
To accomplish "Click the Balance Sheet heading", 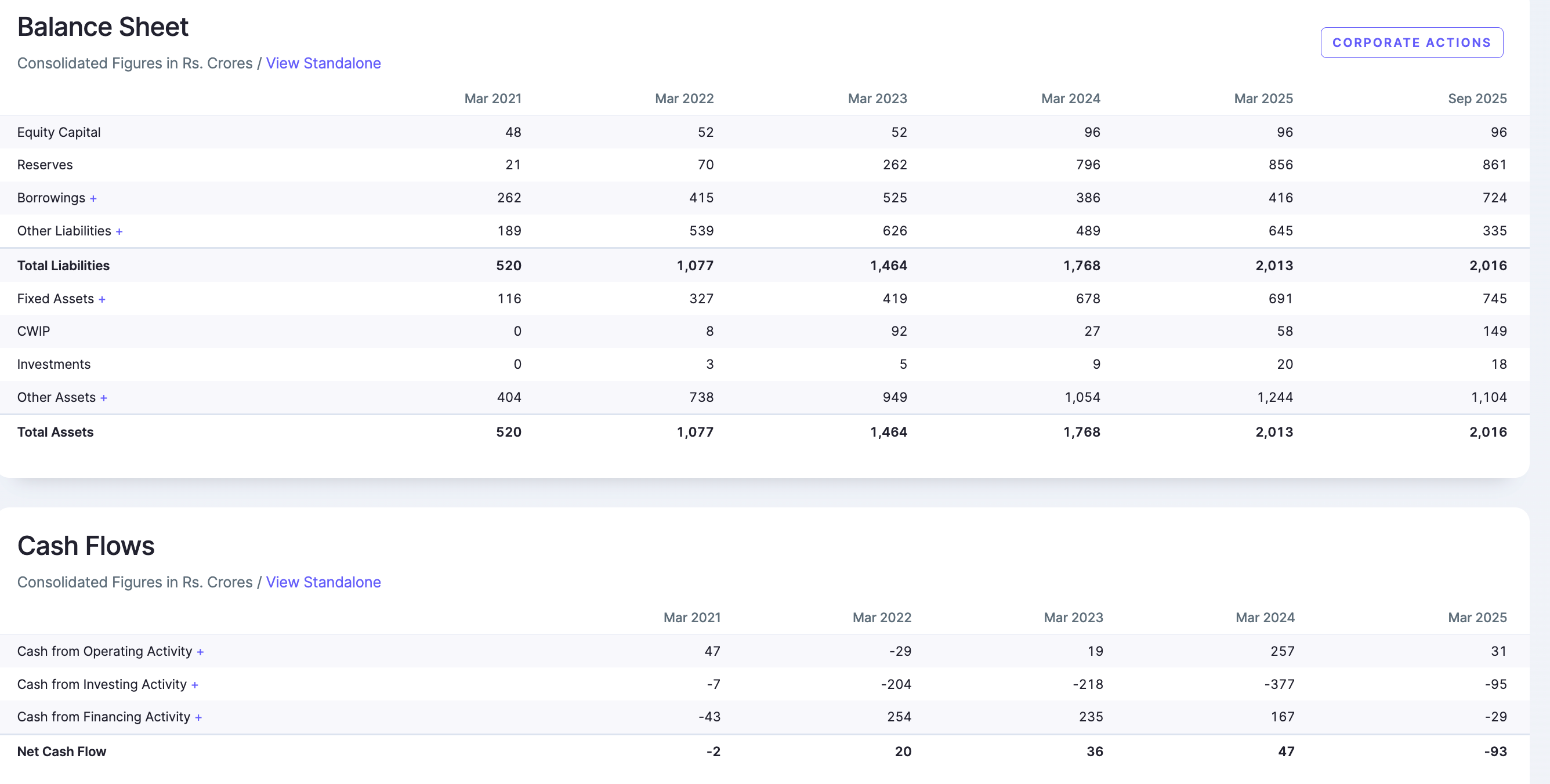I will (103, 27).
